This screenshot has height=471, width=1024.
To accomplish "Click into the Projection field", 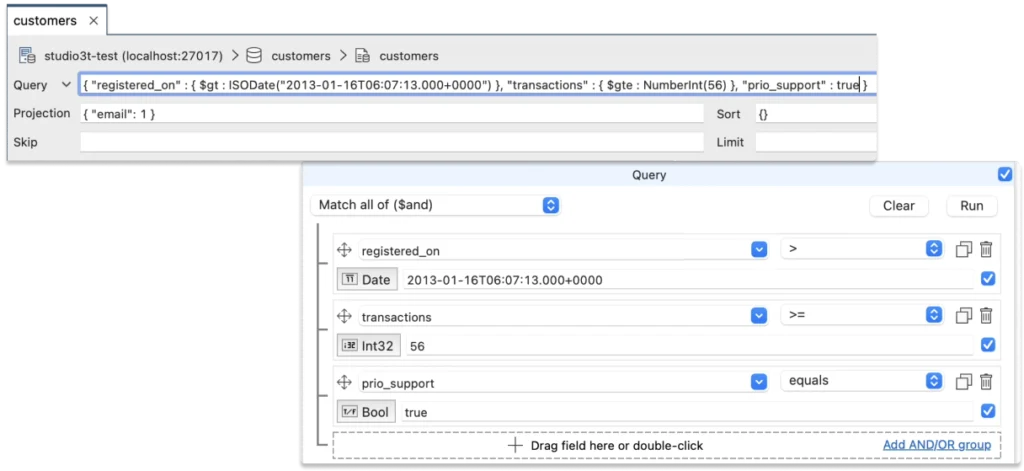I will click(392, 114).
